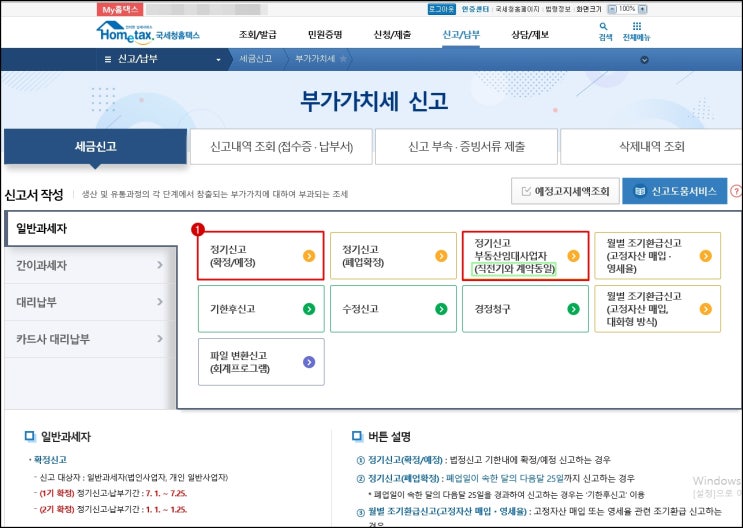Open the 신고/납부 top menu
Screen dimensions: 743x528
[x=461, y=35]
